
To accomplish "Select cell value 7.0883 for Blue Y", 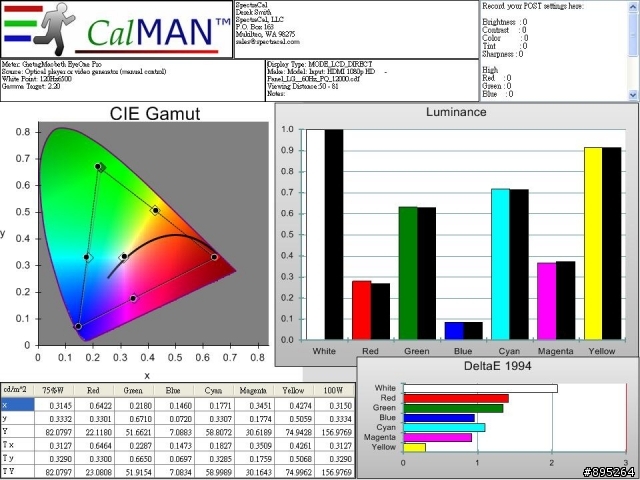I will tap(173, 432).
